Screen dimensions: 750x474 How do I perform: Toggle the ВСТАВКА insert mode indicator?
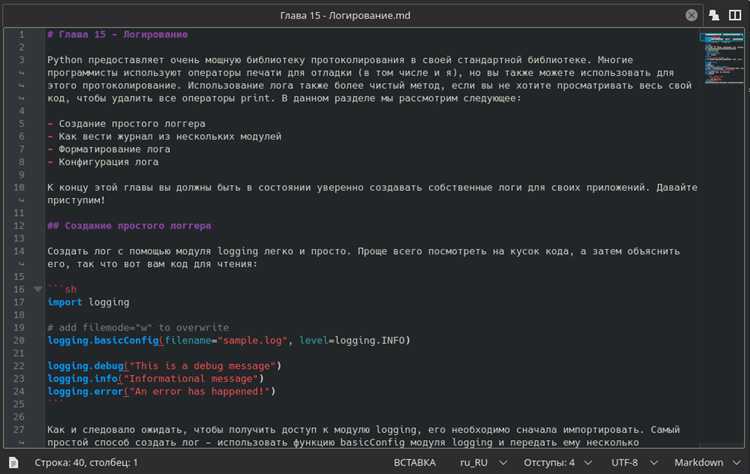point(415,462)
